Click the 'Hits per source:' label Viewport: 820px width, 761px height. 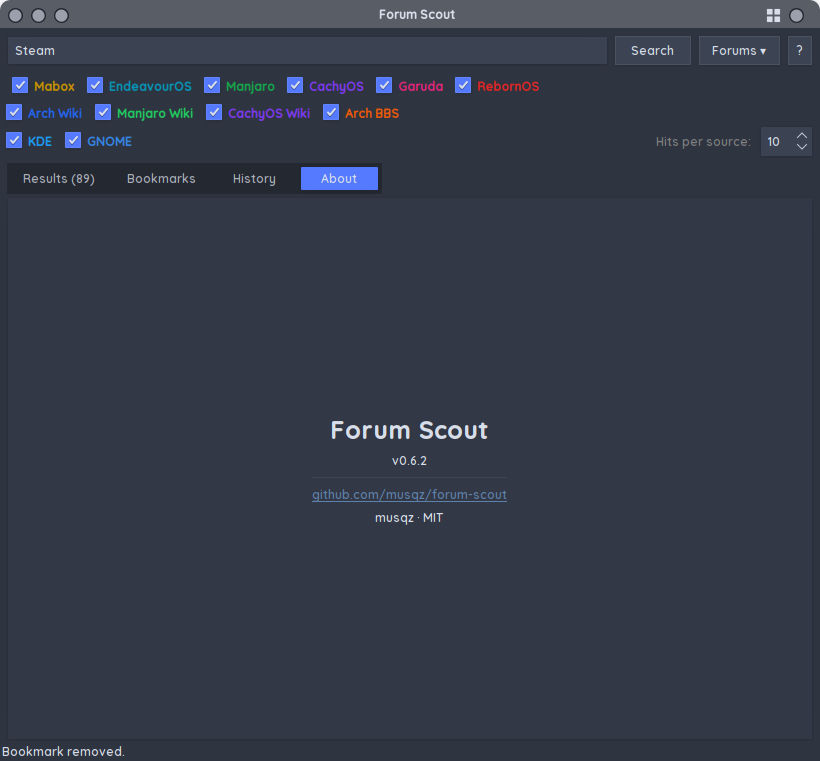703,142
